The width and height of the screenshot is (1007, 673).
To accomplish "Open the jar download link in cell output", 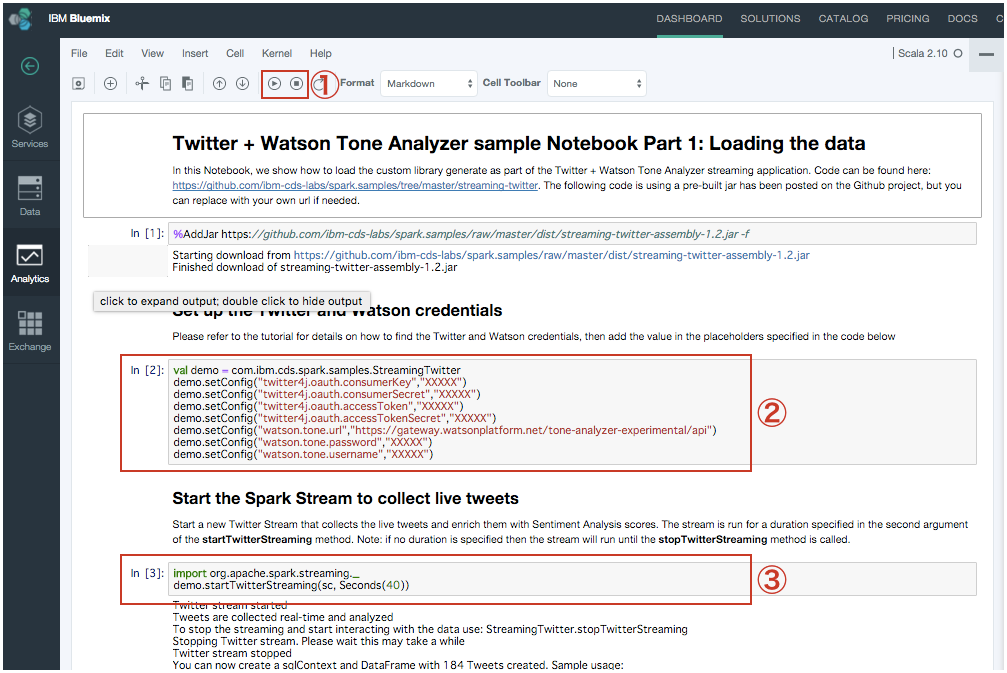I will pyautogui.click(x=551, y=255).
